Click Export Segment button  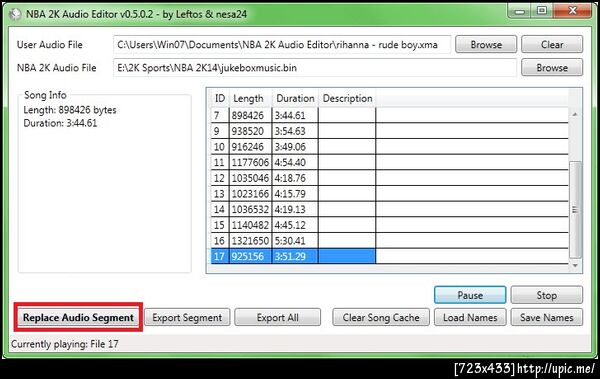pyautogui.click(x=187, y=317)
